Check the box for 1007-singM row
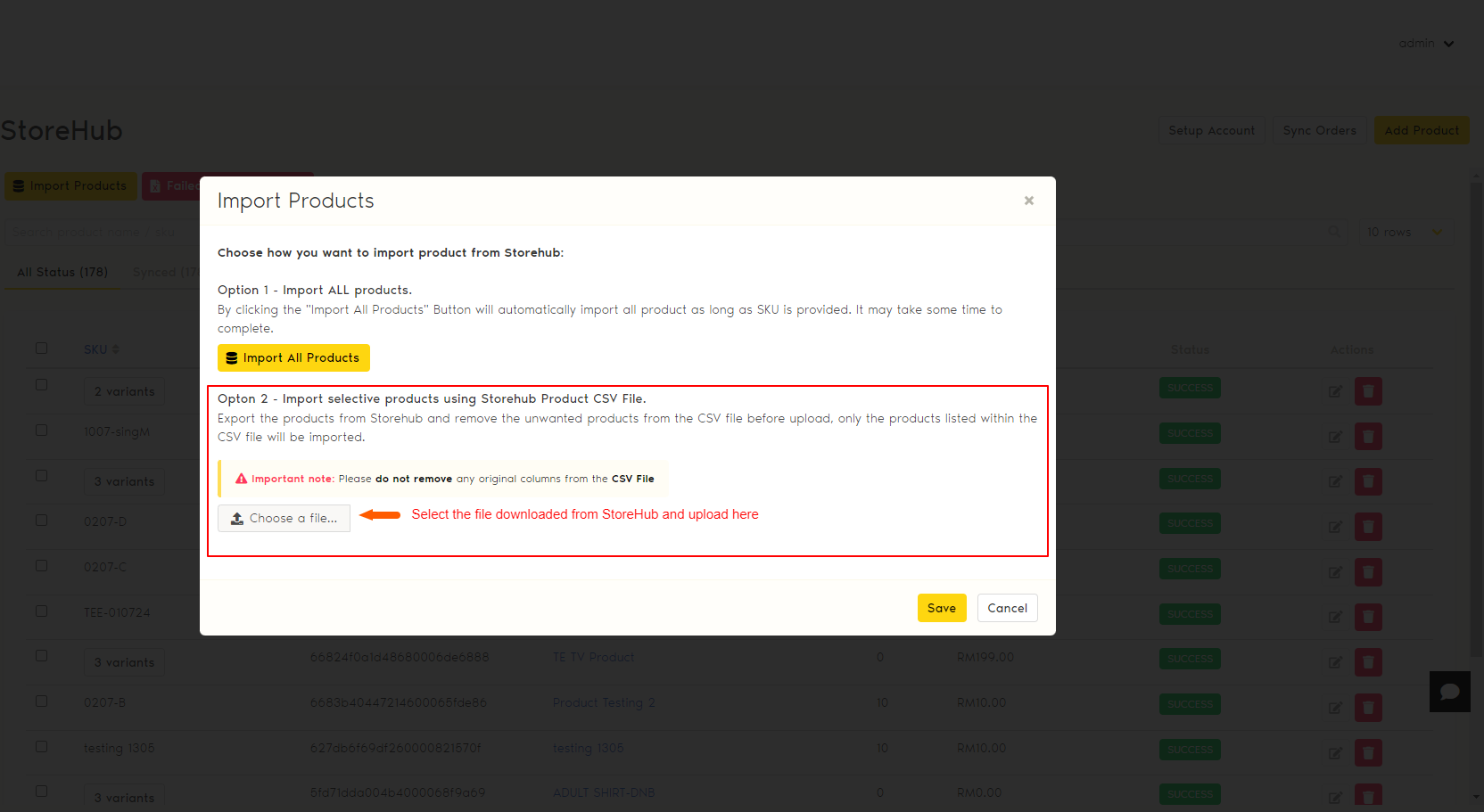The image size is (1484, 812). pyautogui.click(x=42, y=431)
